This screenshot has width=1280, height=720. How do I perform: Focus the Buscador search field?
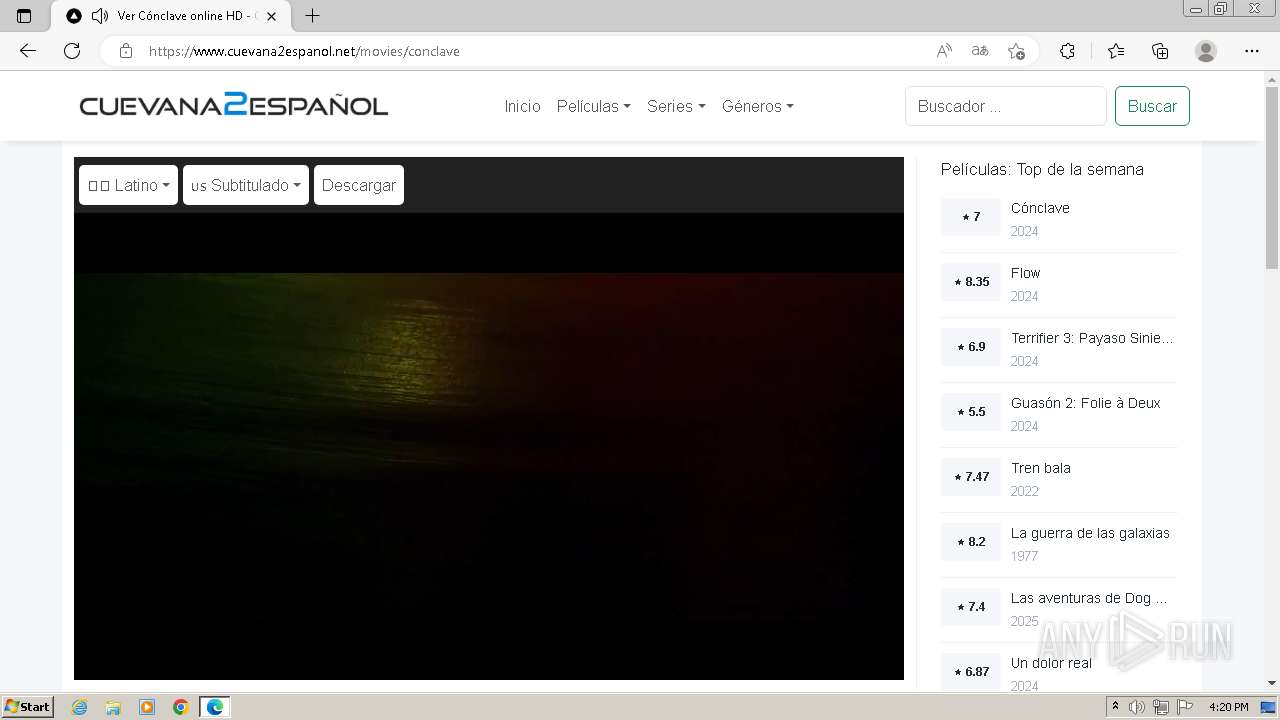1006,106
